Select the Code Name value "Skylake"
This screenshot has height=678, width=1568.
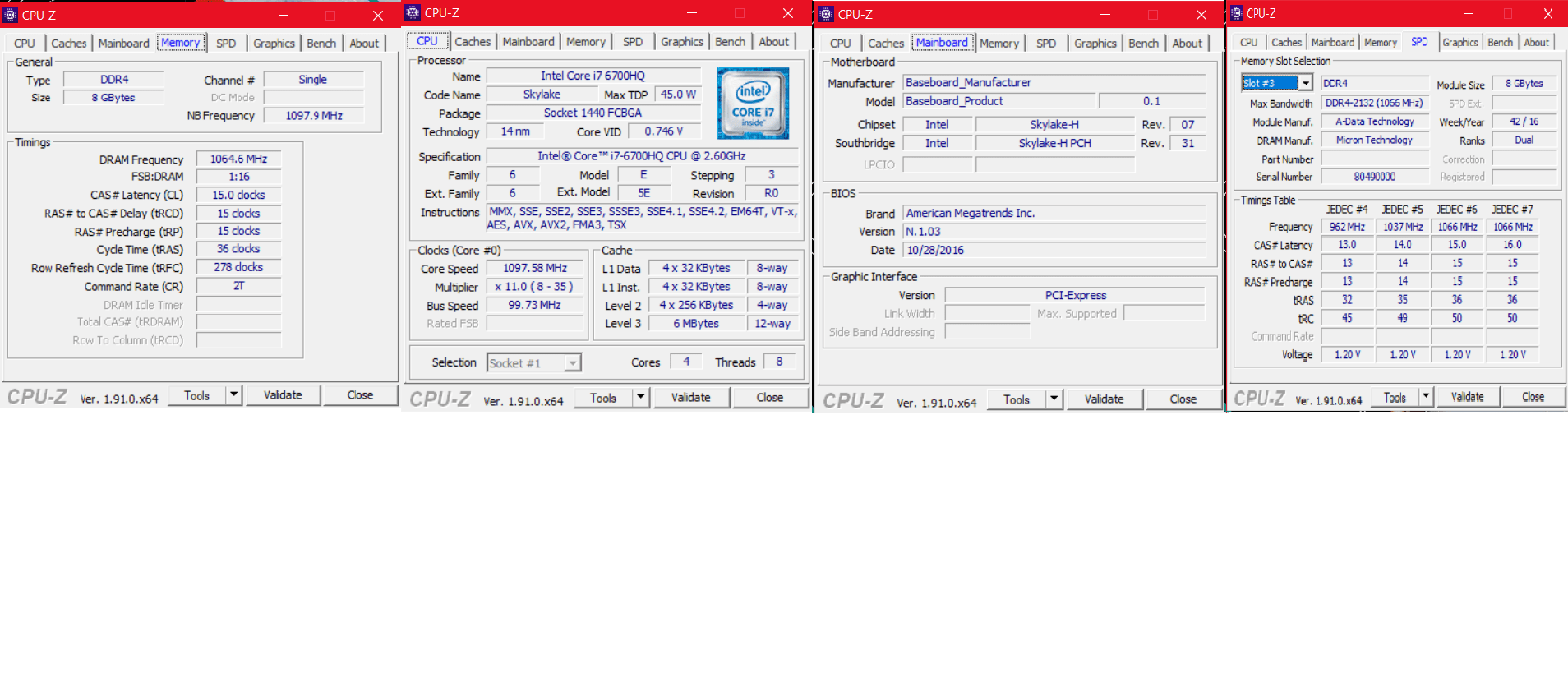(x=542, y=95)
